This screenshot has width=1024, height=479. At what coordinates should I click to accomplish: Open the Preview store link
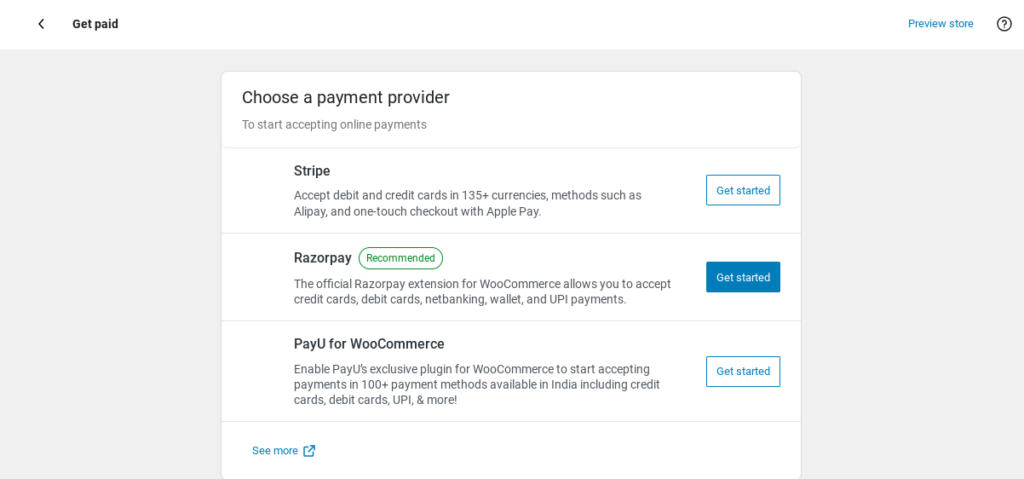tap(940, 24)
